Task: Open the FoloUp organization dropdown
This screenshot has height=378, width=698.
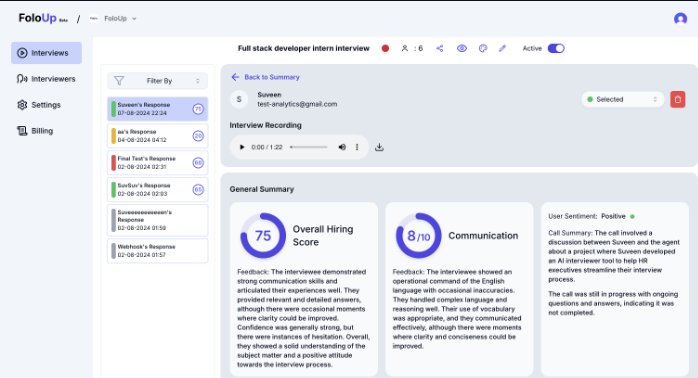Action: click(113, 19)
